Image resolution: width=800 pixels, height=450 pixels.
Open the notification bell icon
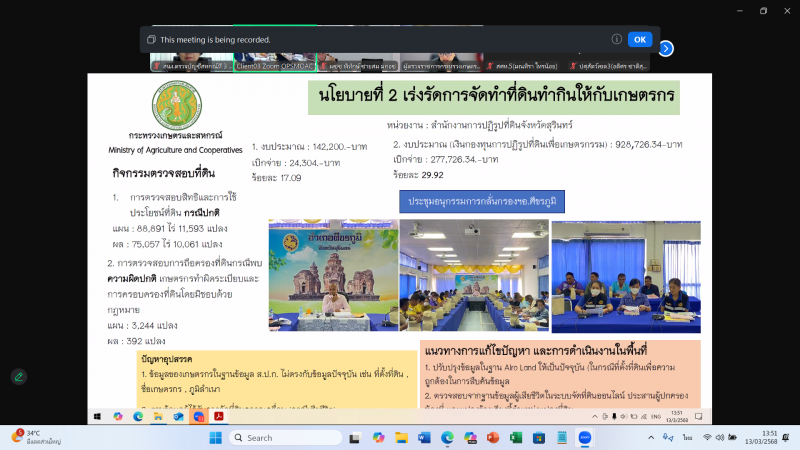coord(786,438)
